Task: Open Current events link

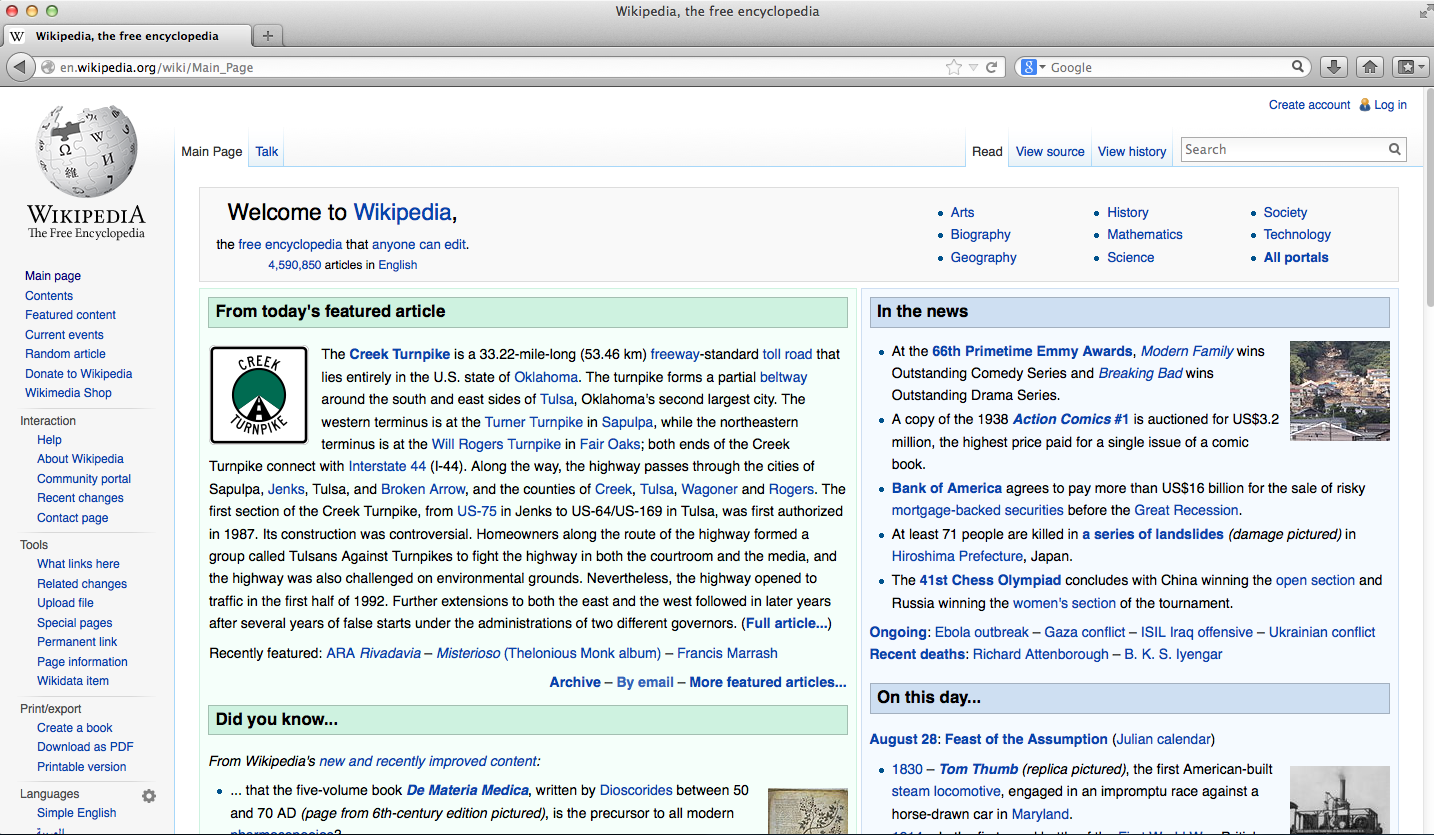Action: (64, 335)
